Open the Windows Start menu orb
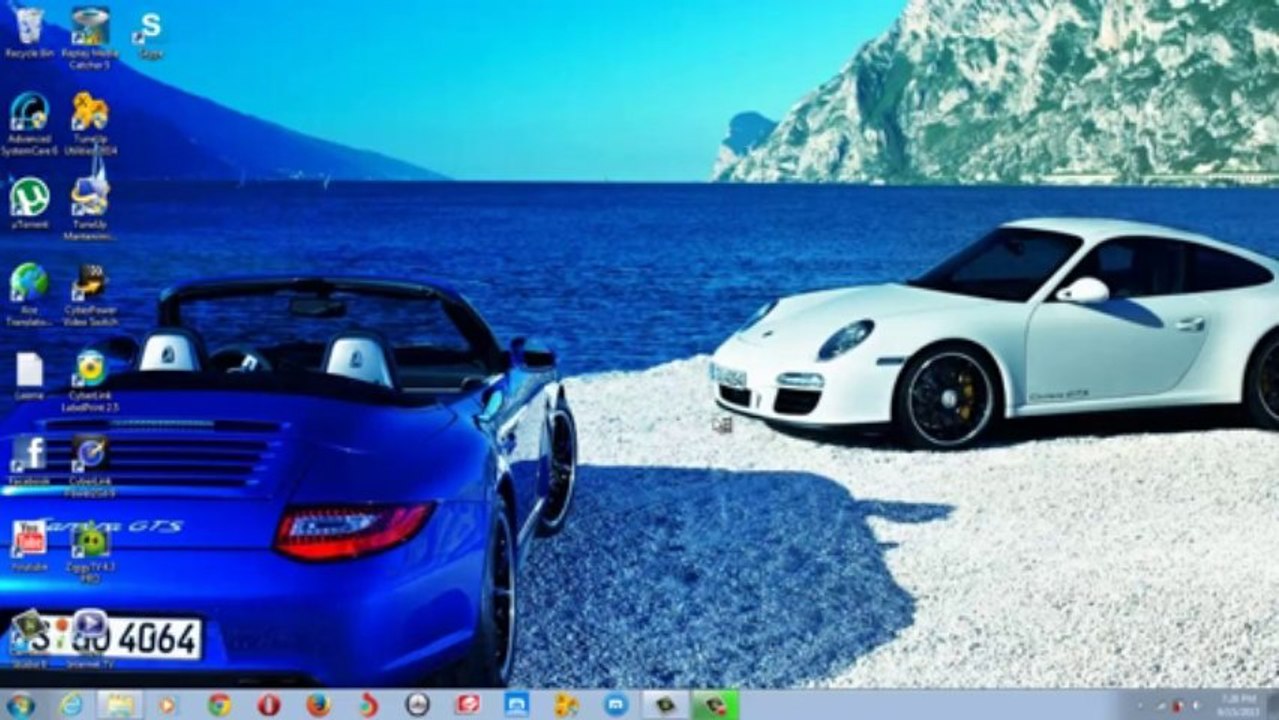Screen dimensions: 1279x720 pos(20,705)
